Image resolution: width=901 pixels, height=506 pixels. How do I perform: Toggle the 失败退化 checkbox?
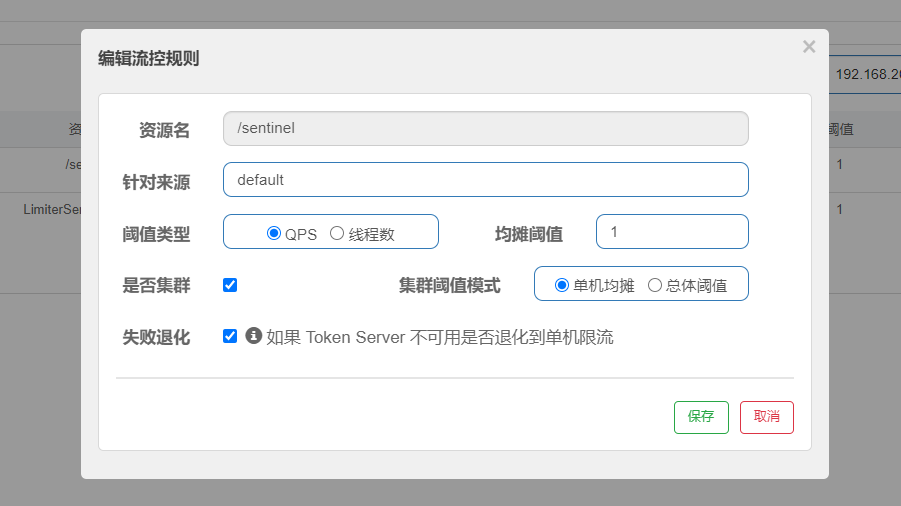(230, 336)
